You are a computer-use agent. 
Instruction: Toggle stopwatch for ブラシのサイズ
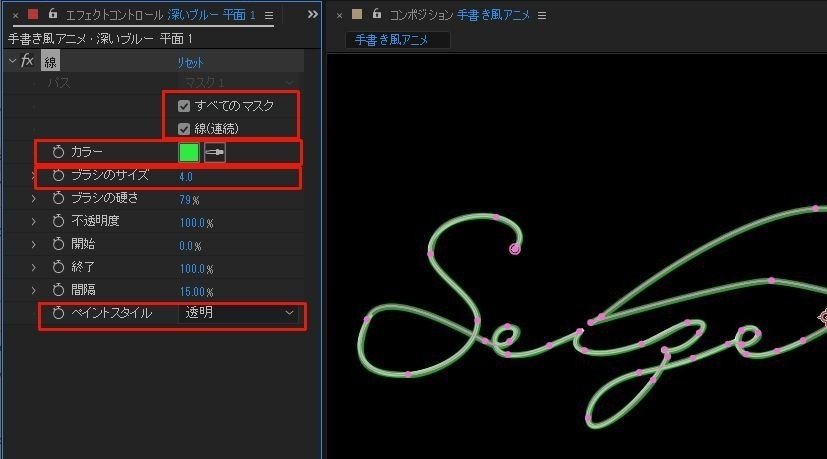(58, 175)
